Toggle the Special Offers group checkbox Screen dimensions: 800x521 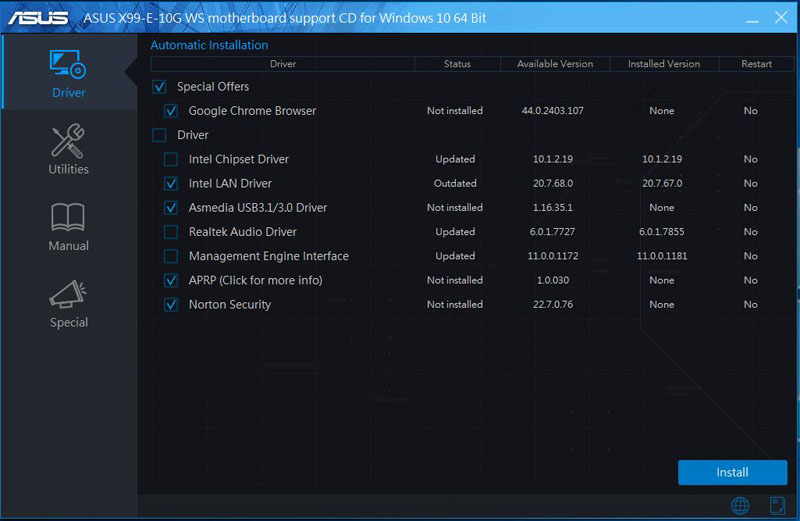click(x=159, y=87)
